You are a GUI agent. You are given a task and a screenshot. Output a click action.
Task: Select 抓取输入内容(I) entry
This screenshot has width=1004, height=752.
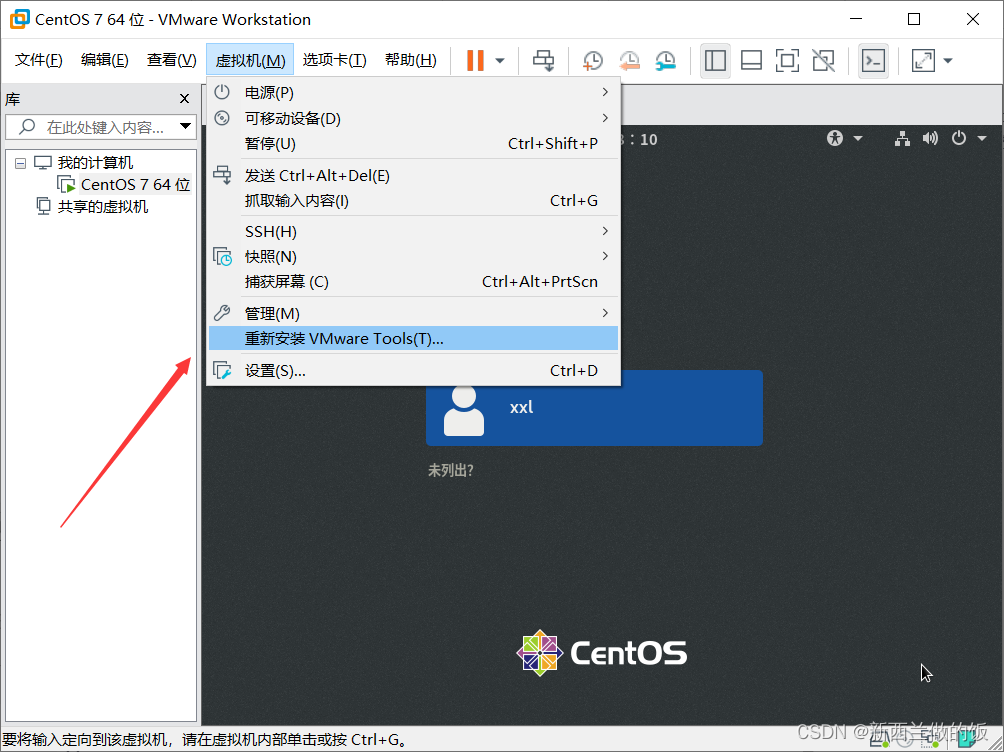coord(413,201)
